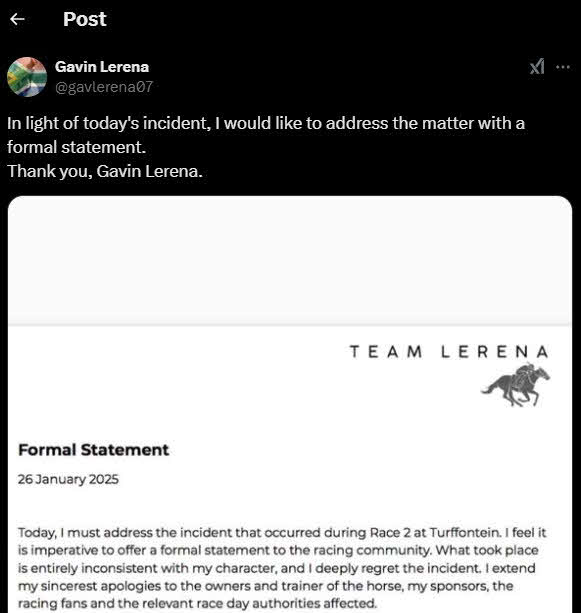Image resolution: width=581 pixels, height=613 pixels.
Task: Open the Grok explain-post icon
Action: coord(537,66)
